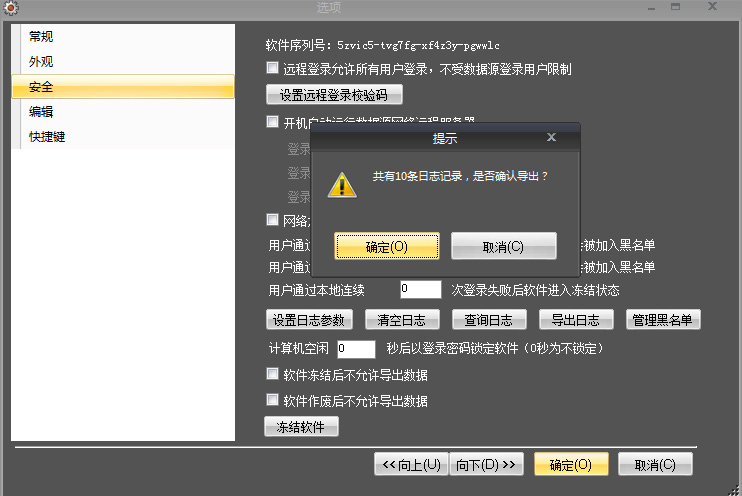Click the gear icon in title bar
The width and height of the screenshot is (742, 496).
(x=11, y=8)
